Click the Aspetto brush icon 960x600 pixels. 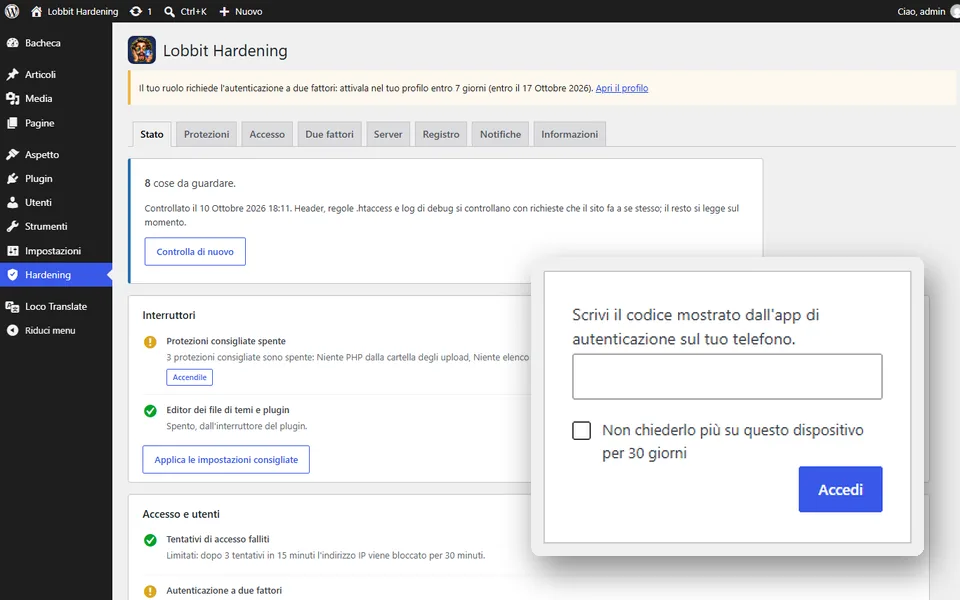(12, 154)
